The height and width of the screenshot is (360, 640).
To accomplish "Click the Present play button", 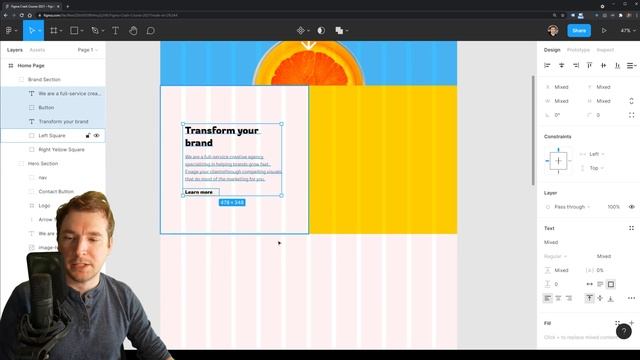I will (604, 31).
